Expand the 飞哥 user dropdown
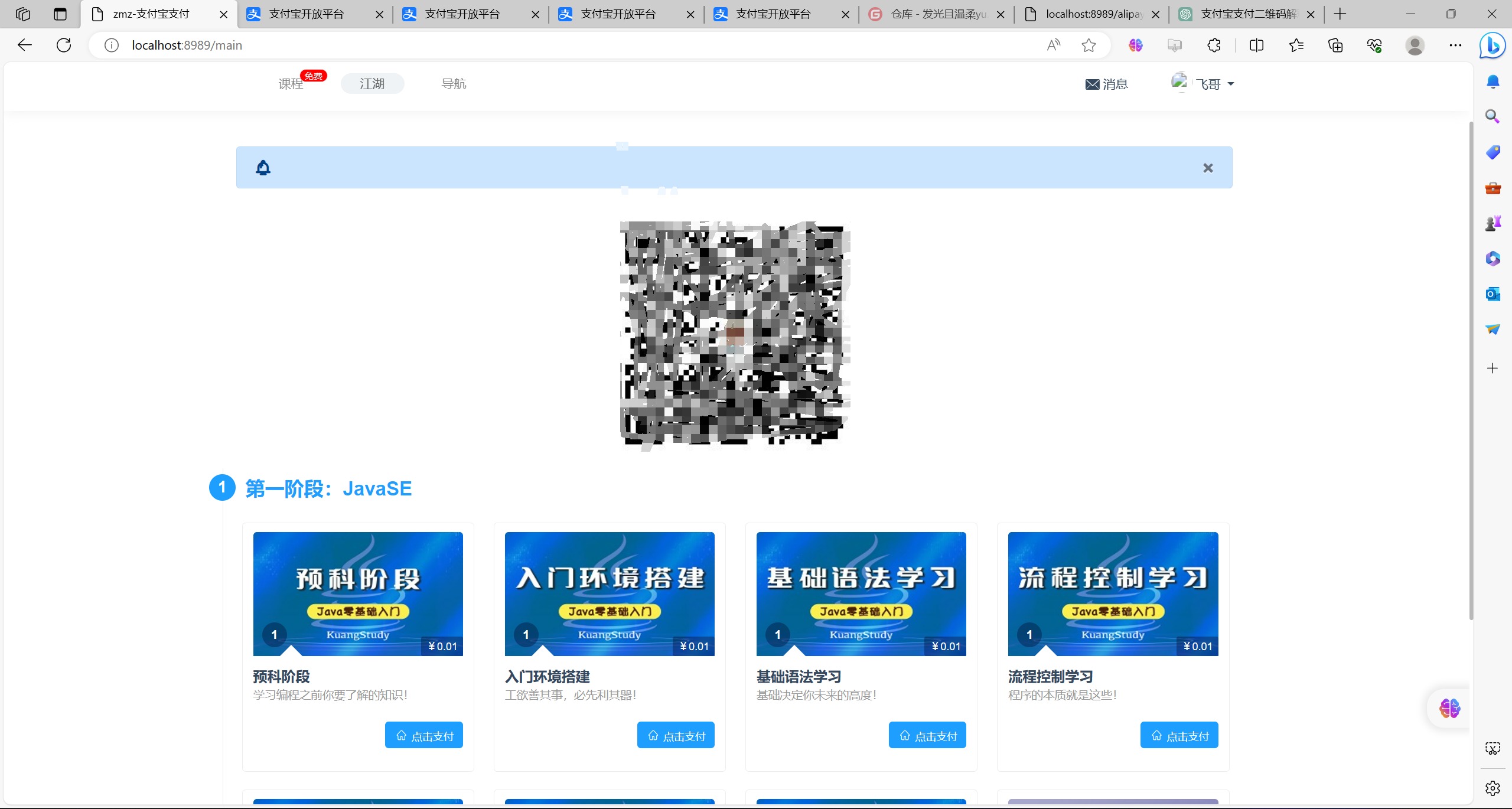1512x809 pixels. tap(1203, 84)
